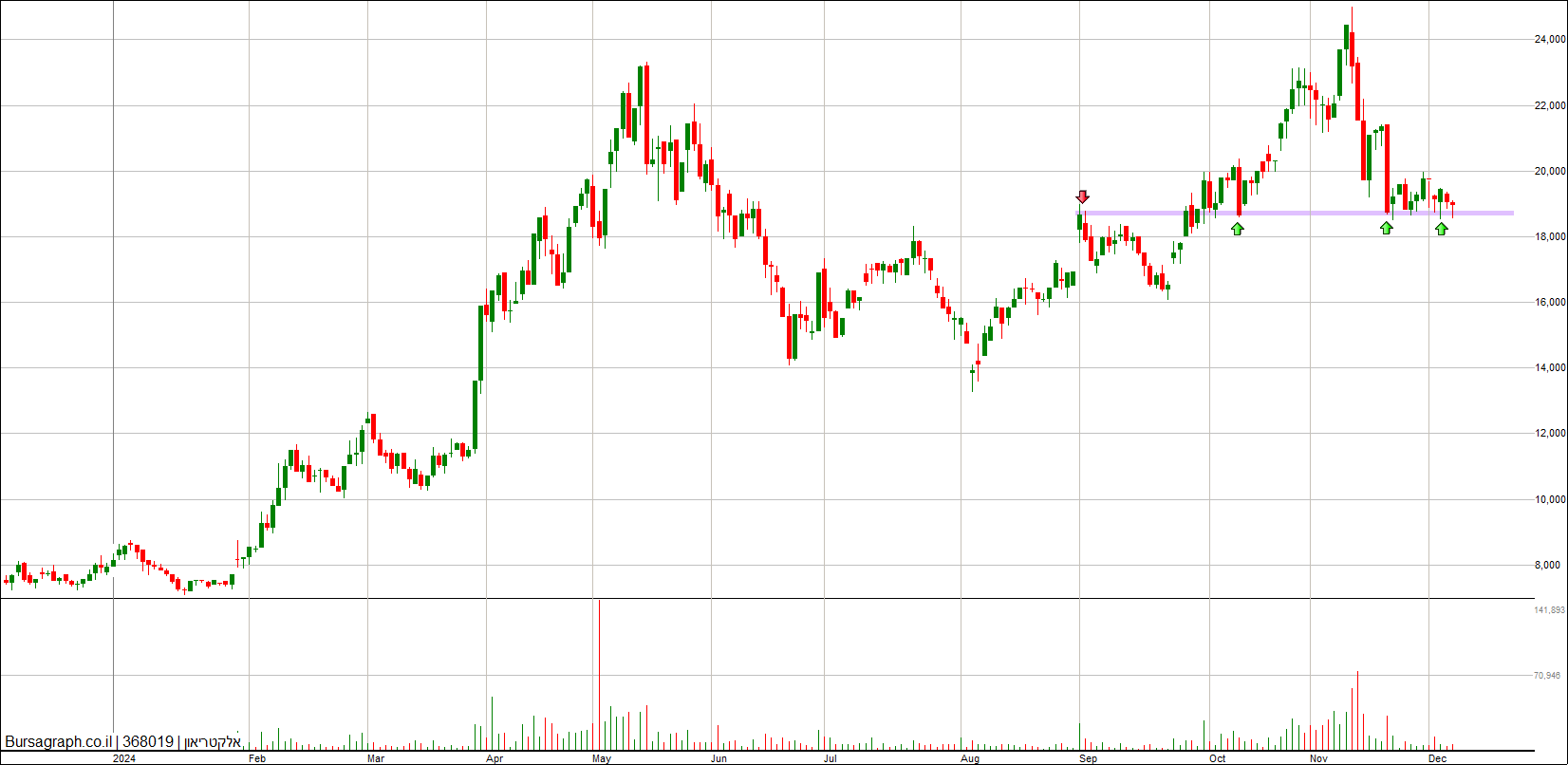
Task: Click the May label on time axis
Action: coord(602,759)
